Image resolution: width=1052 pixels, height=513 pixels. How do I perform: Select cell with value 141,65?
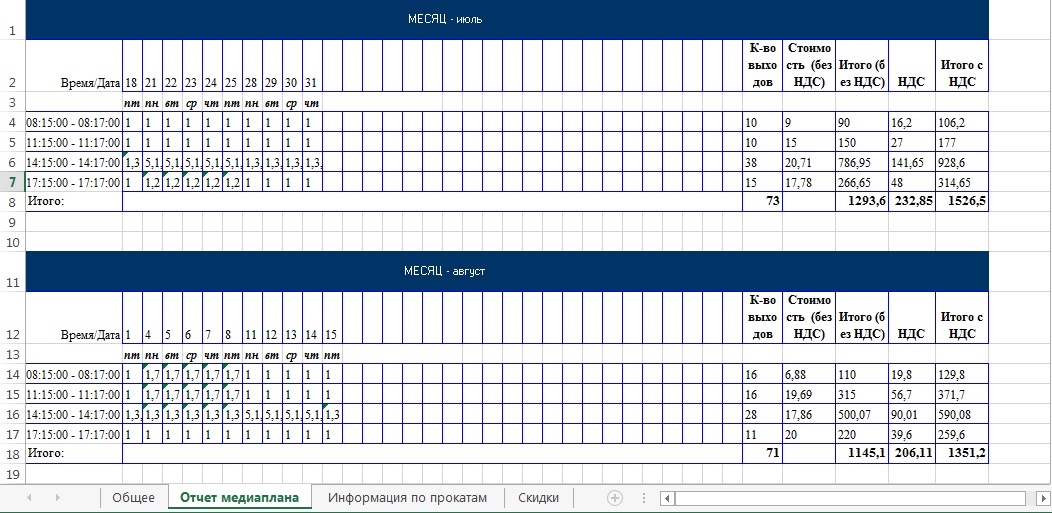click(912, 162)
